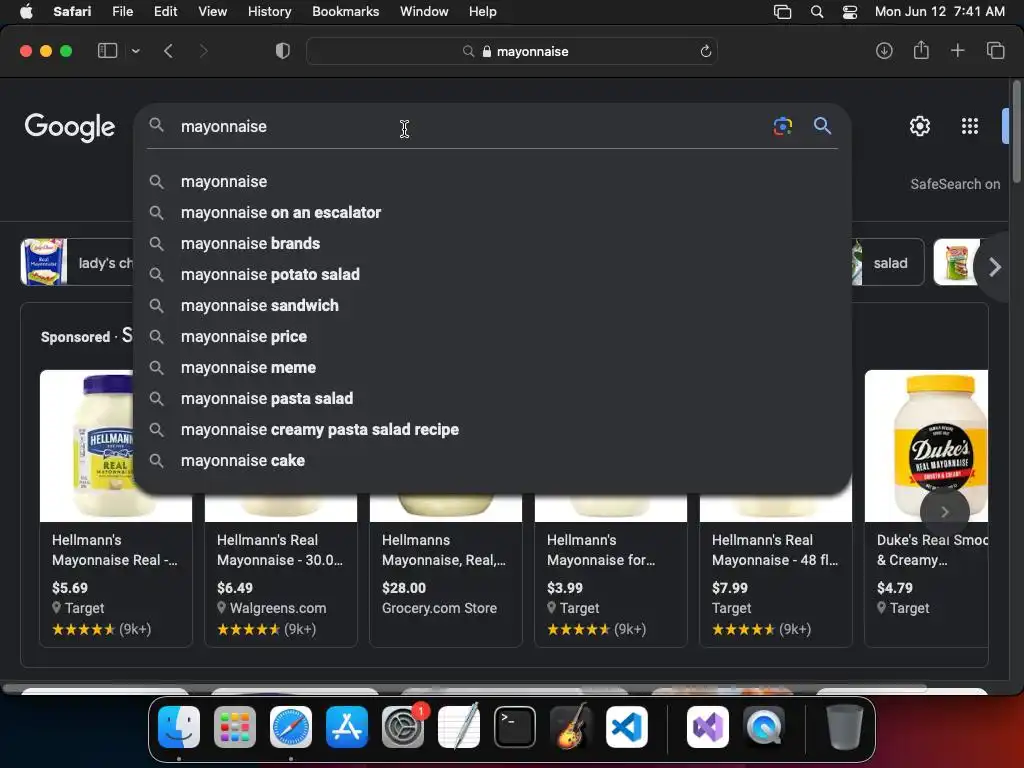Open Spotlight search in menu bar
Screen dimensions: 1024x768
pos(816,12)
